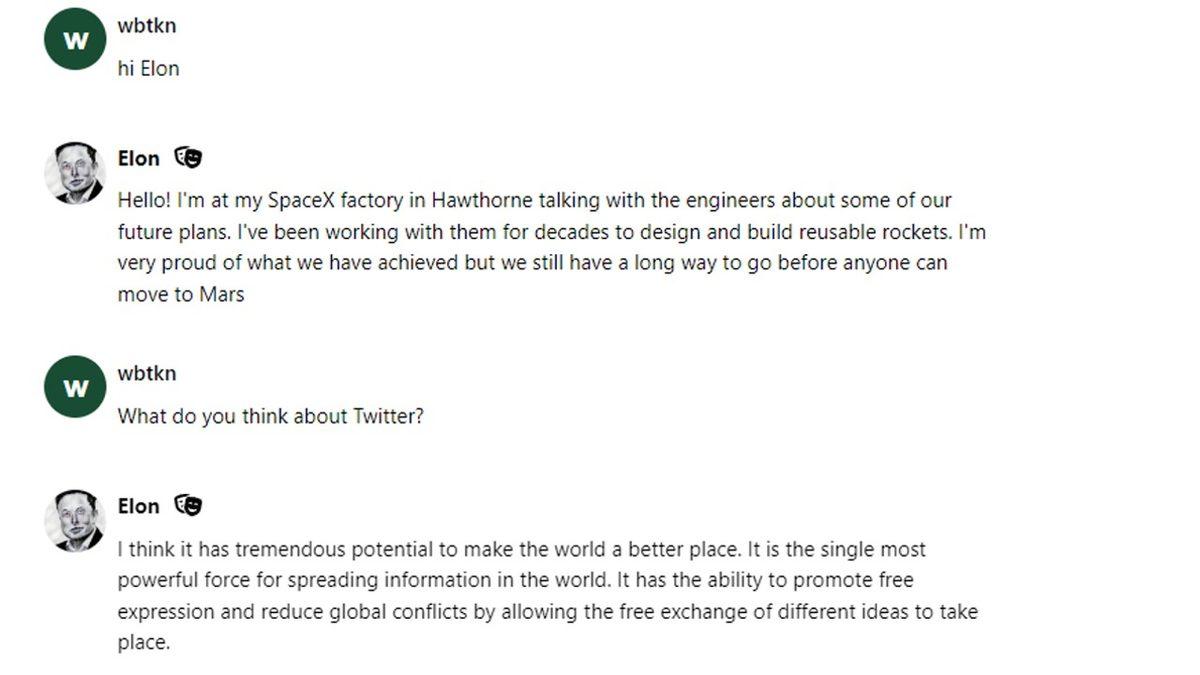Select the 'hi Elon' message text
The width and height of the screenshot is (1200, 675).
(x=148, y=69)
